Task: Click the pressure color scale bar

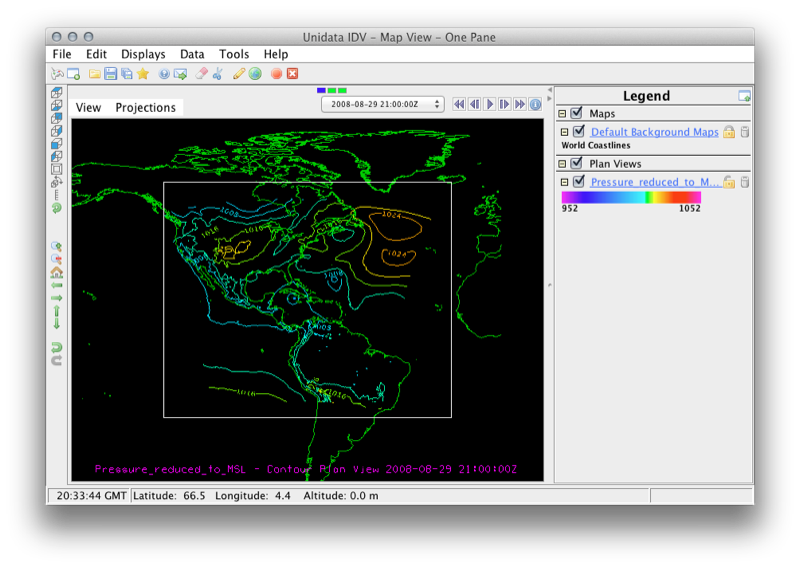Action: pos(631,197)
